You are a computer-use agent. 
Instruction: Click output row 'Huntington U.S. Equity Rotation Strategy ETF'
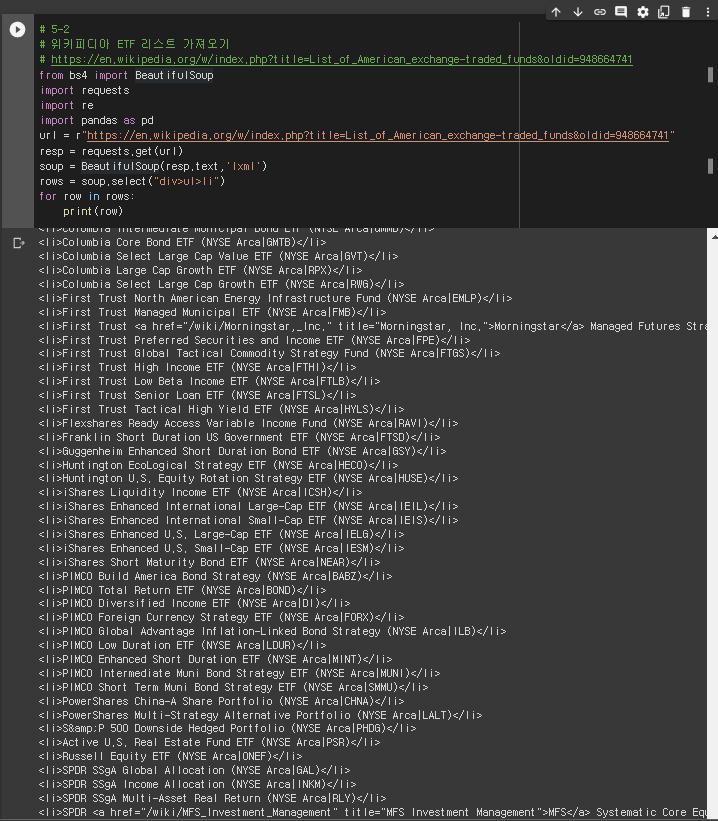248,479
